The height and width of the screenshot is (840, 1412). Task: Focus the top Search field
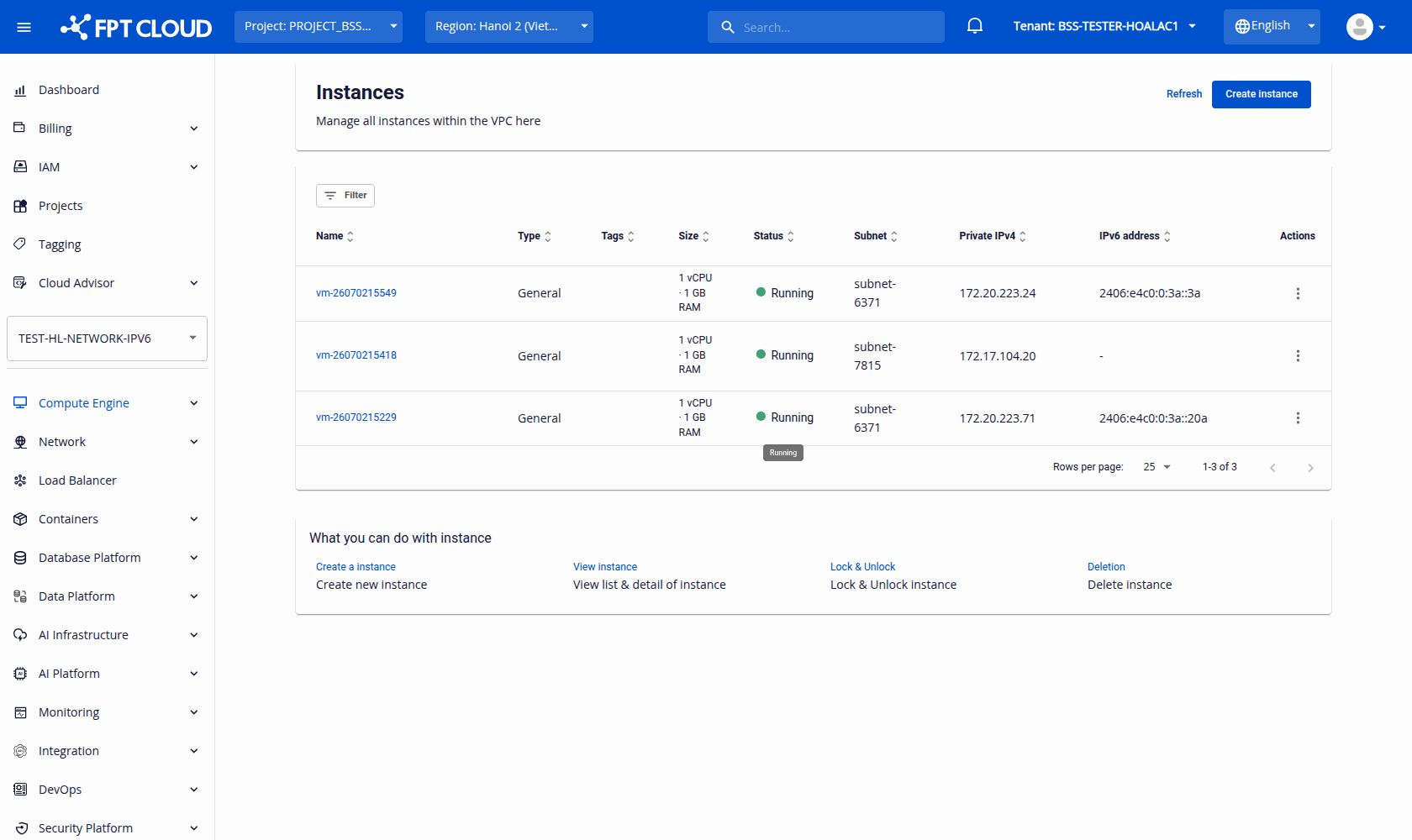click(826, 27)
